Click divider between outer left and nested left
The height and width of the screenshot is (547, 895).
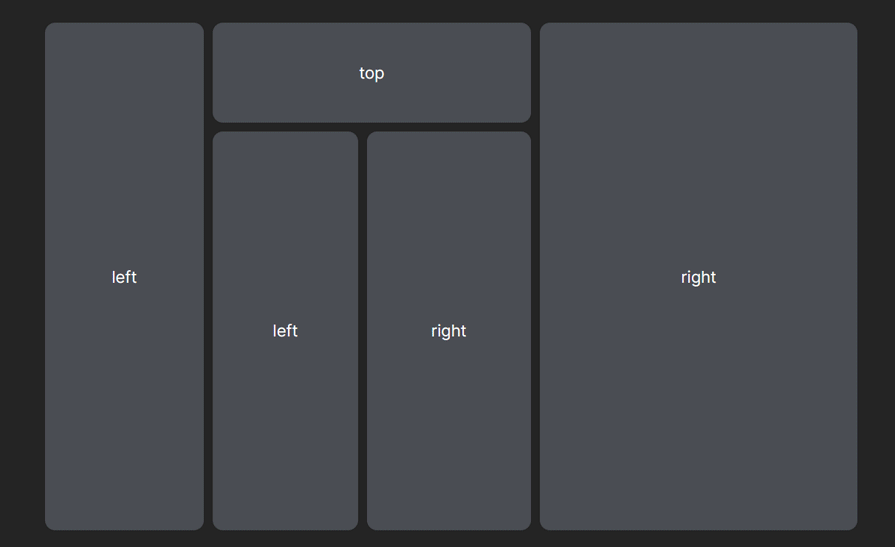[208, 331]
